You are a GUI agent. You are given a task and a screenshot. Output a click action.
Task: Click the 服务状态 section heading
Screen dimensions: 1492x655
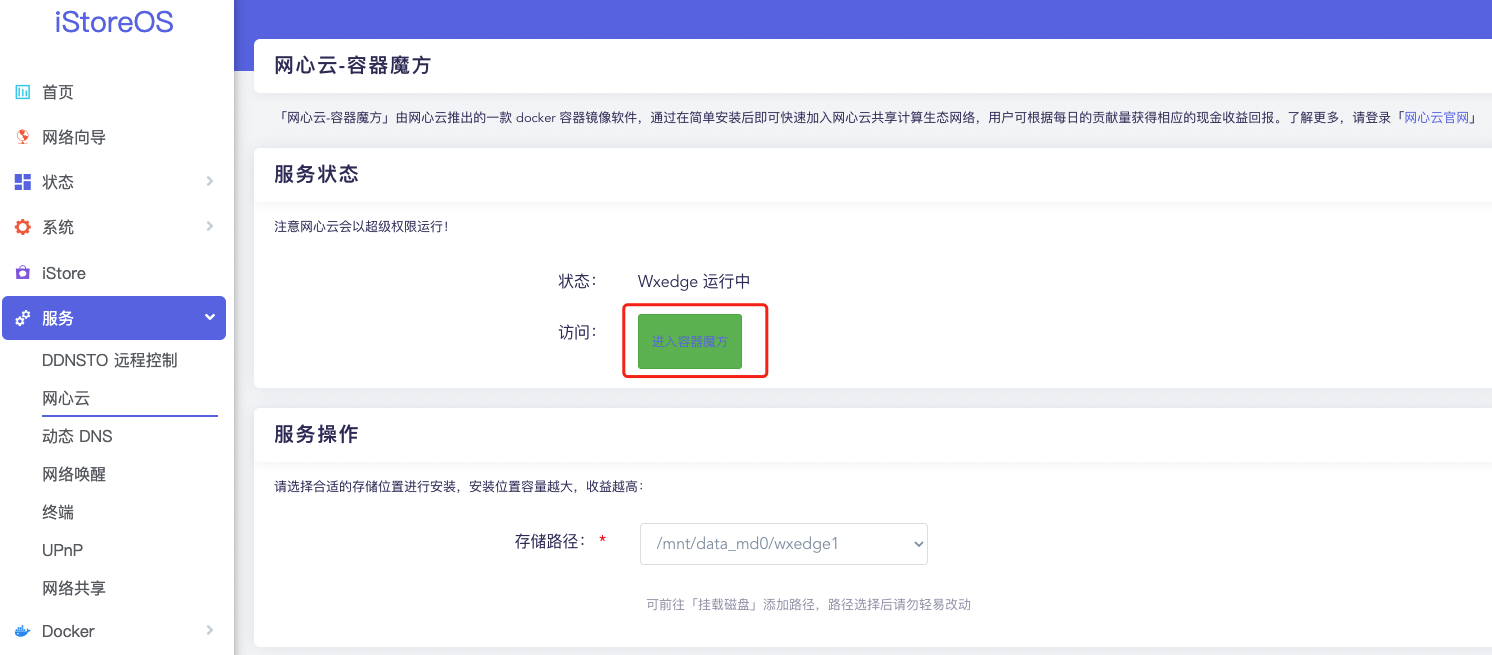click(x=316, y=174)
